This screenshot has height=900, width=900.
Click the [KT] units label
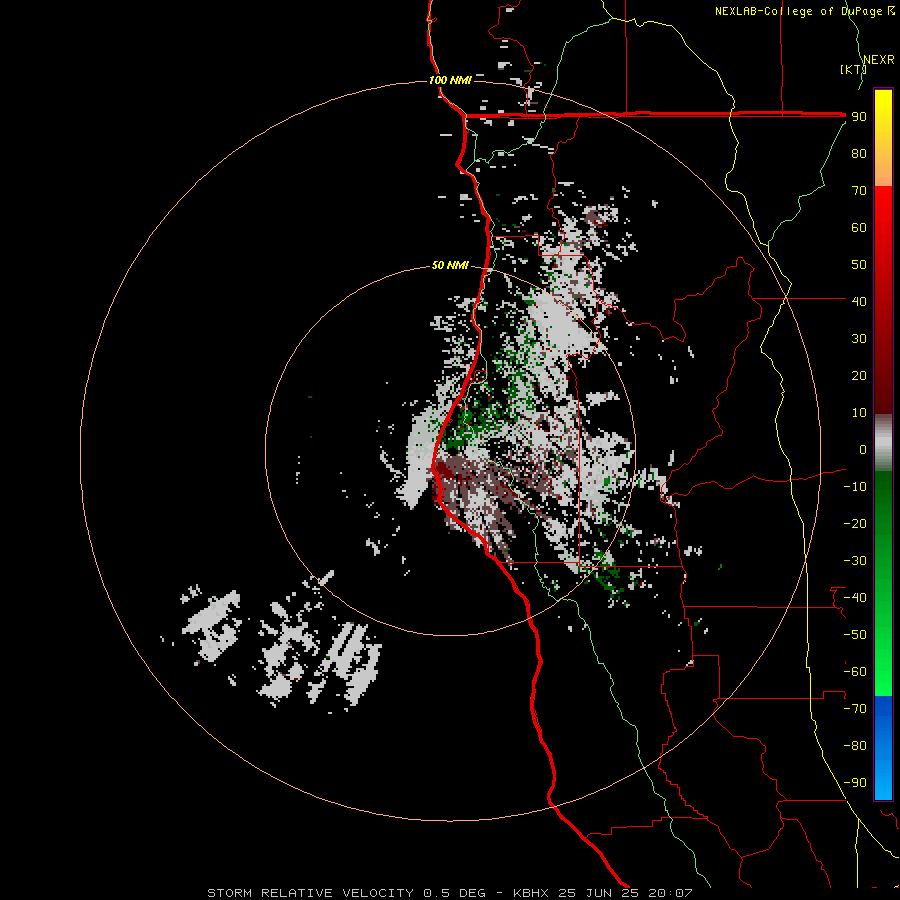[x=854, y=69]
